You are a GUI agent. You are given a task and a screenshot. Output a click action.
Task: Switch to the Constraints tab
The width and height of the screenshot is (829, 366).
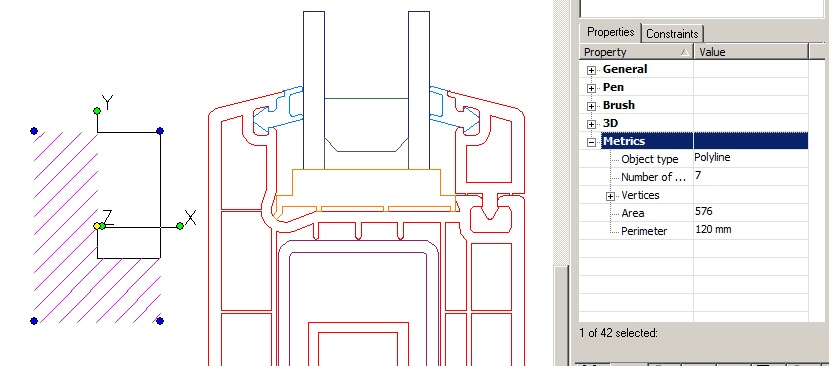click(x=672, y=34)
